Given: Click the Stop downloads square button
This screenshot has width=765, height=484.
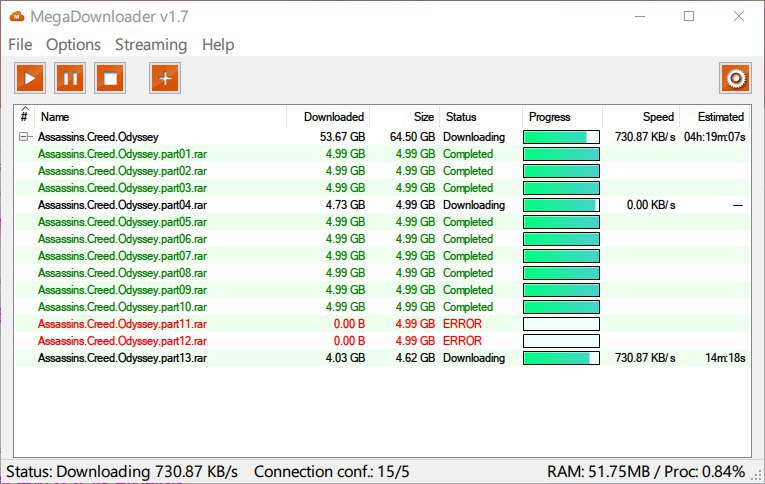Looking at the screenshot, I should click(x=110, y=78).
